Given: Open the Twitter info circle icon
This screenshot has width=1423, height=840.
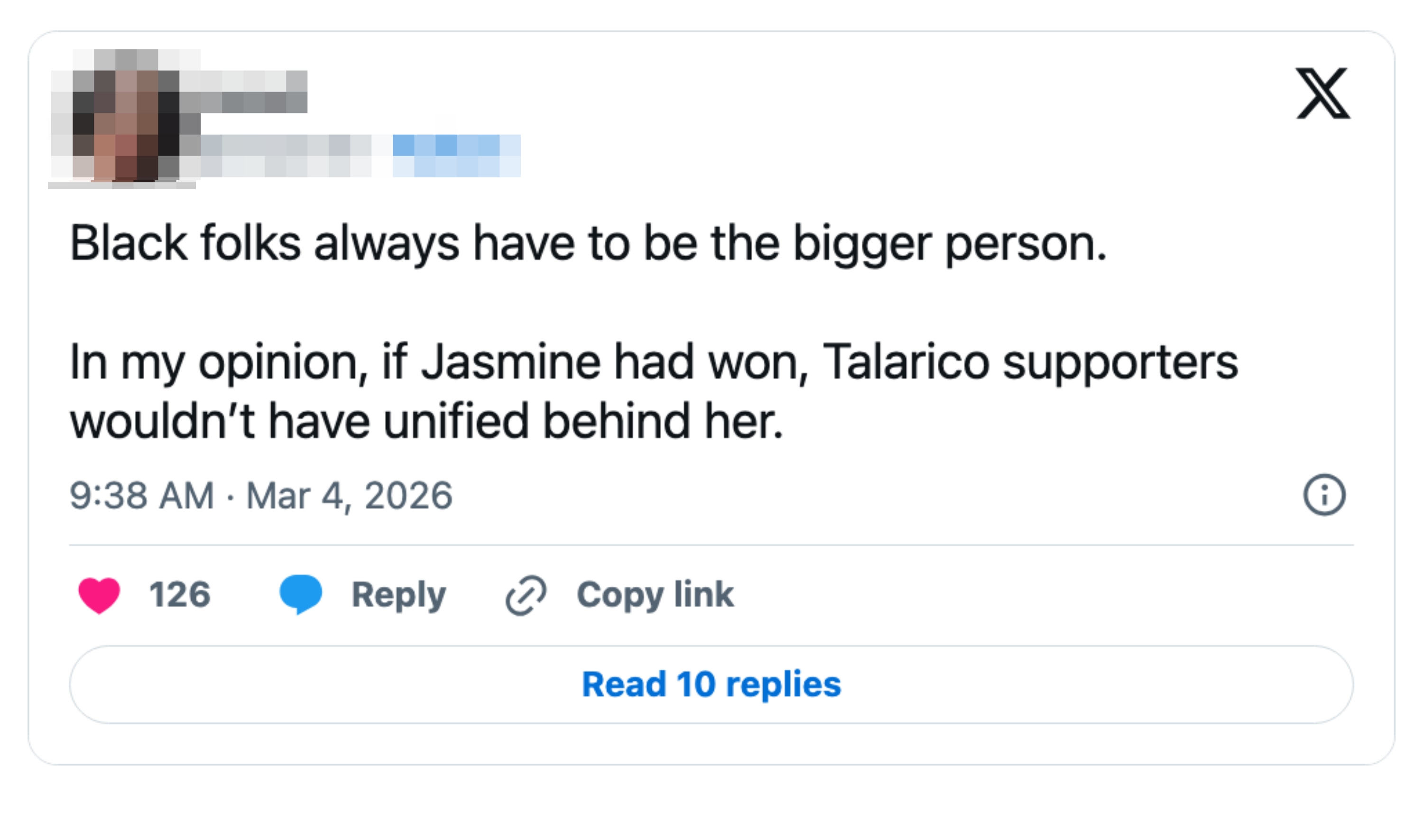Looking at the screenshot, I should pos(1324,495).
